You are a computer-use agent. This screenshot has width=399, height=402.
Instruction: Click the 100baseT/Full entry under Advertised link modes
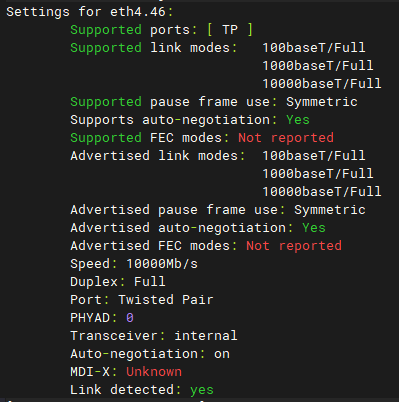pos(314,156)
